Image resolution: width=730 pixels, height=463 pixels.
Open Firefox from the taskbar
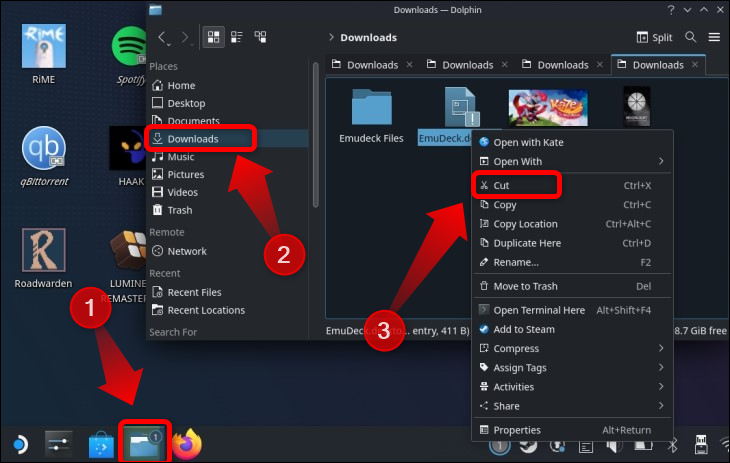pos(186,443)
